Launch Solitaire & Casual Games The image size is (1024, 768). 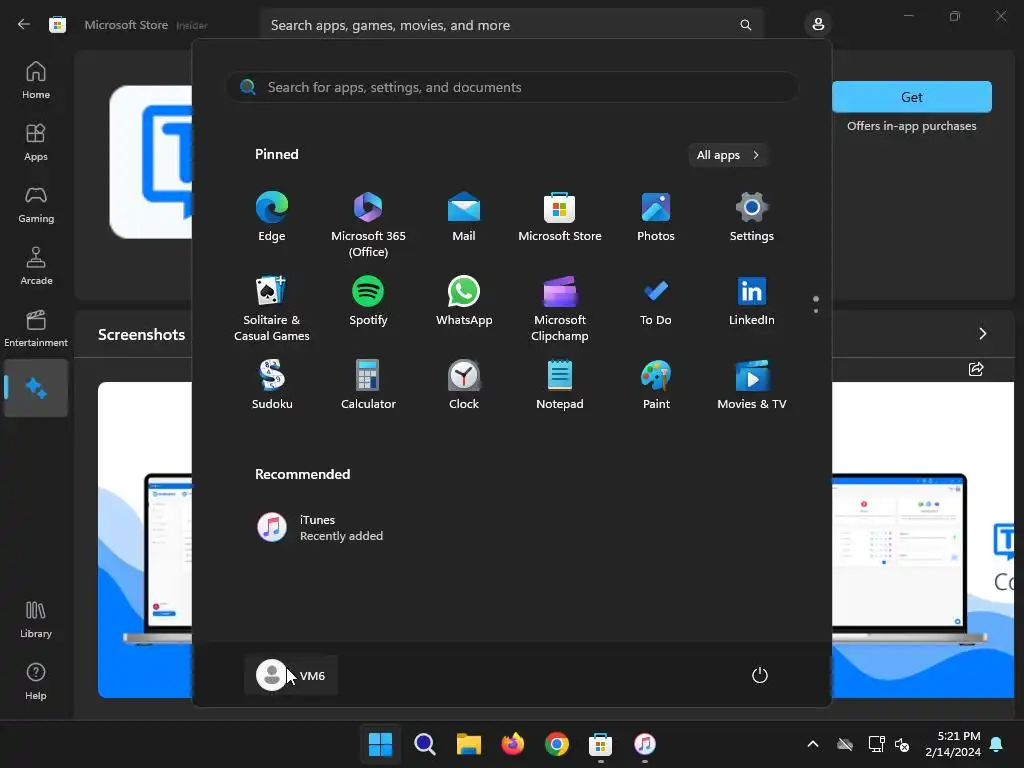(x=272, y=308)
